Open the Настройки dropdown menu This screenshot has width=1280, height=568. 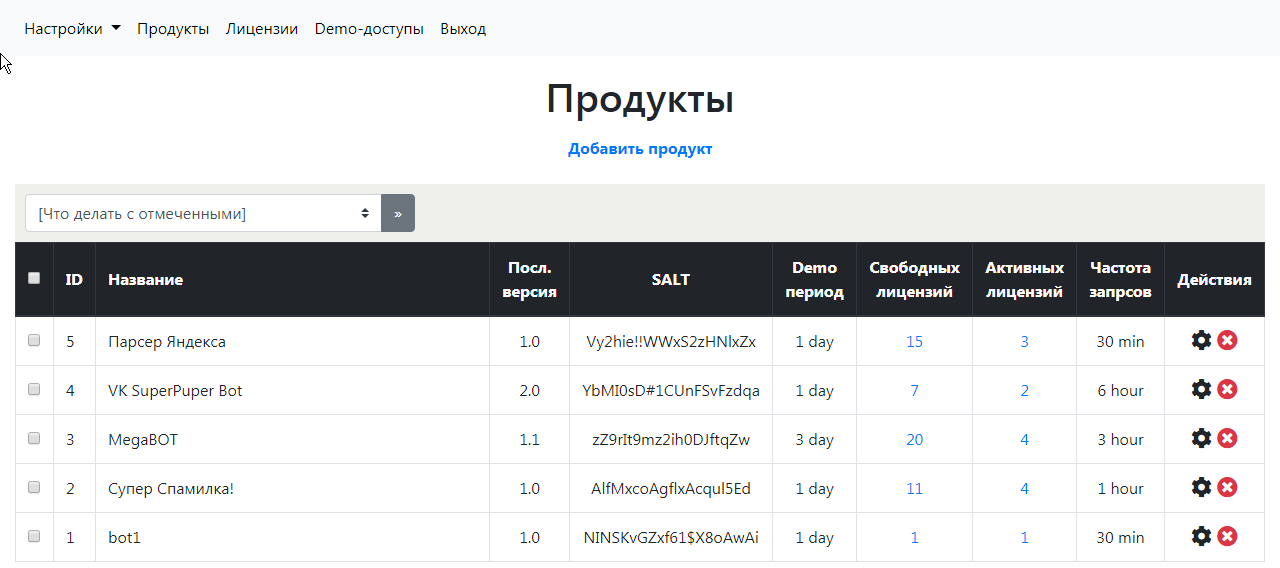click(72, 29)
